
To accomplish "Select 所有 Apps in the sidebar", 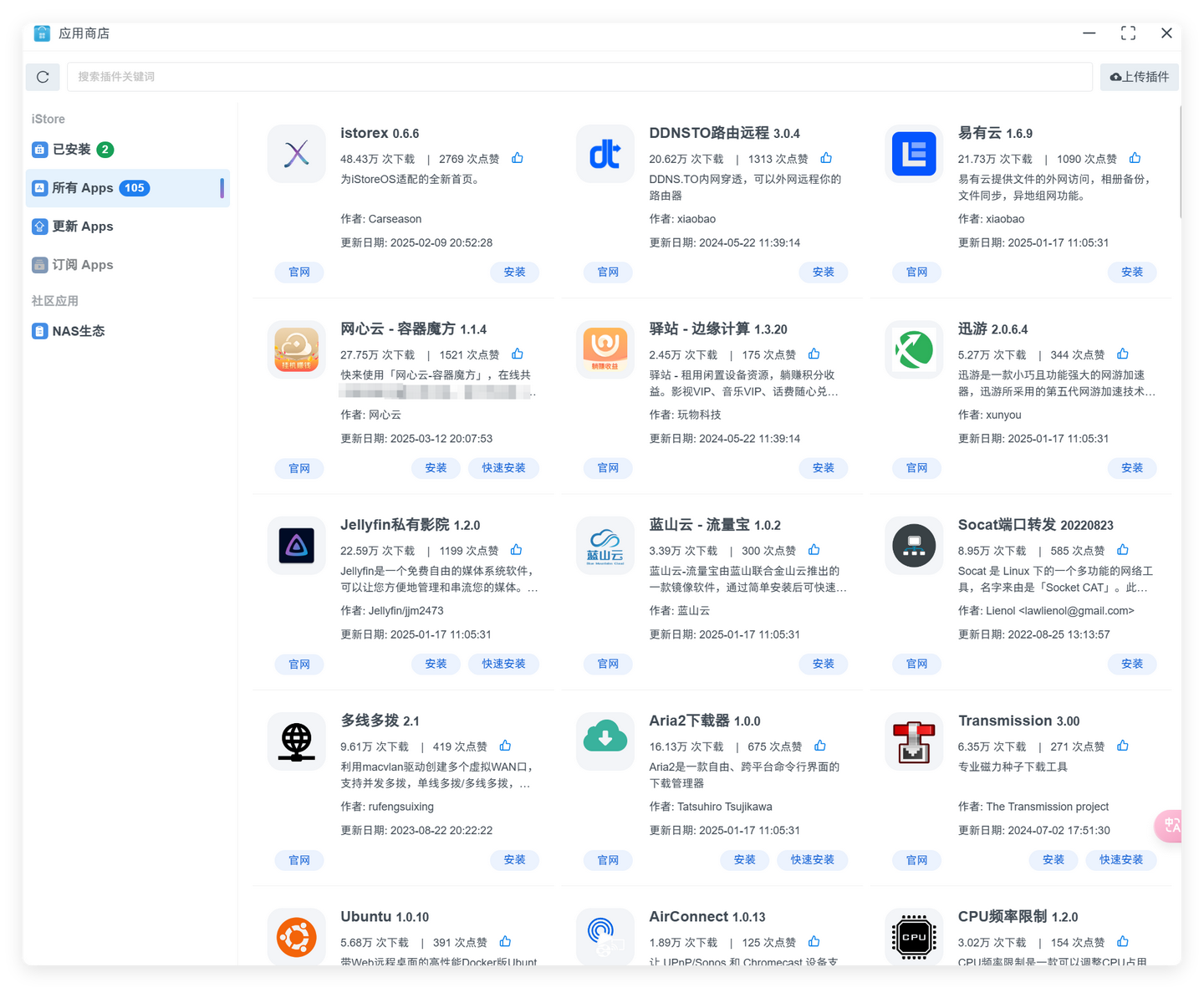I will click(x=128, y=188).
